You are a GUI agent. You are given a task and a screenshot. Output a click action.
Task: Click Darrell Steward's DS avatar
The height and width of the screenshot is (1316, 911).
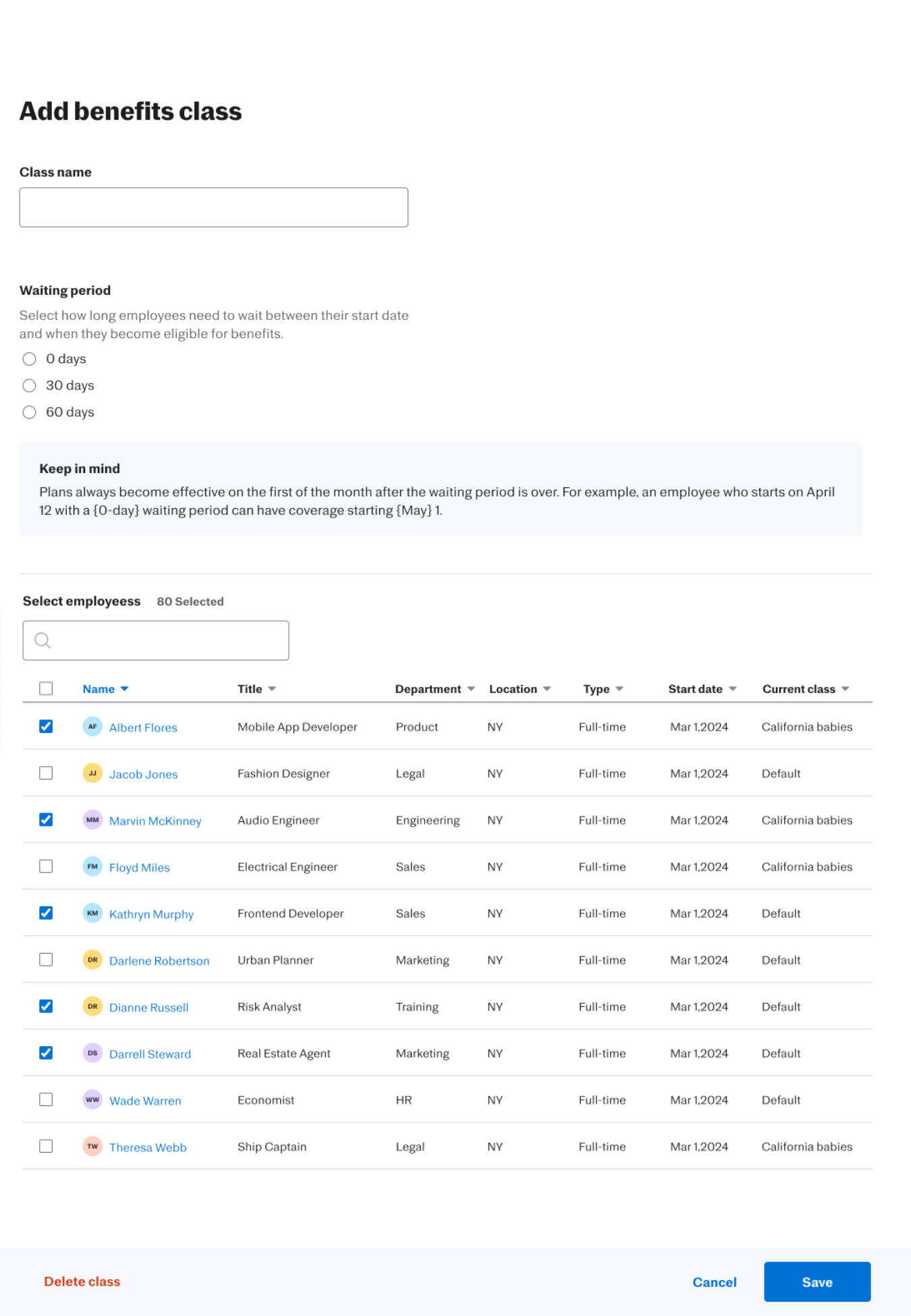pyautogui.click(x=92, y=1053)
